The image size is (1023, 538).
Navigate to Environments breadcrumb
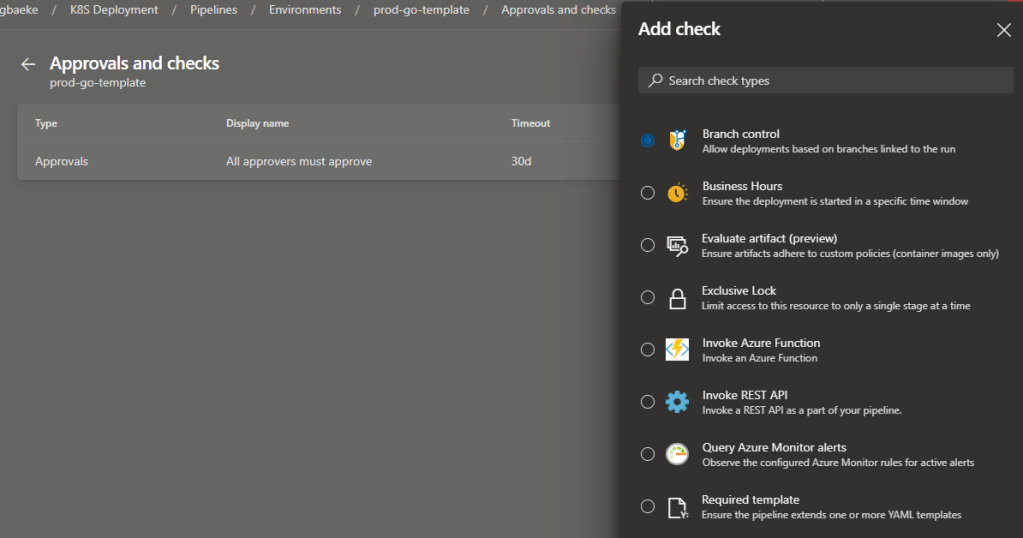pyautogui.click(x=305, y=10)
